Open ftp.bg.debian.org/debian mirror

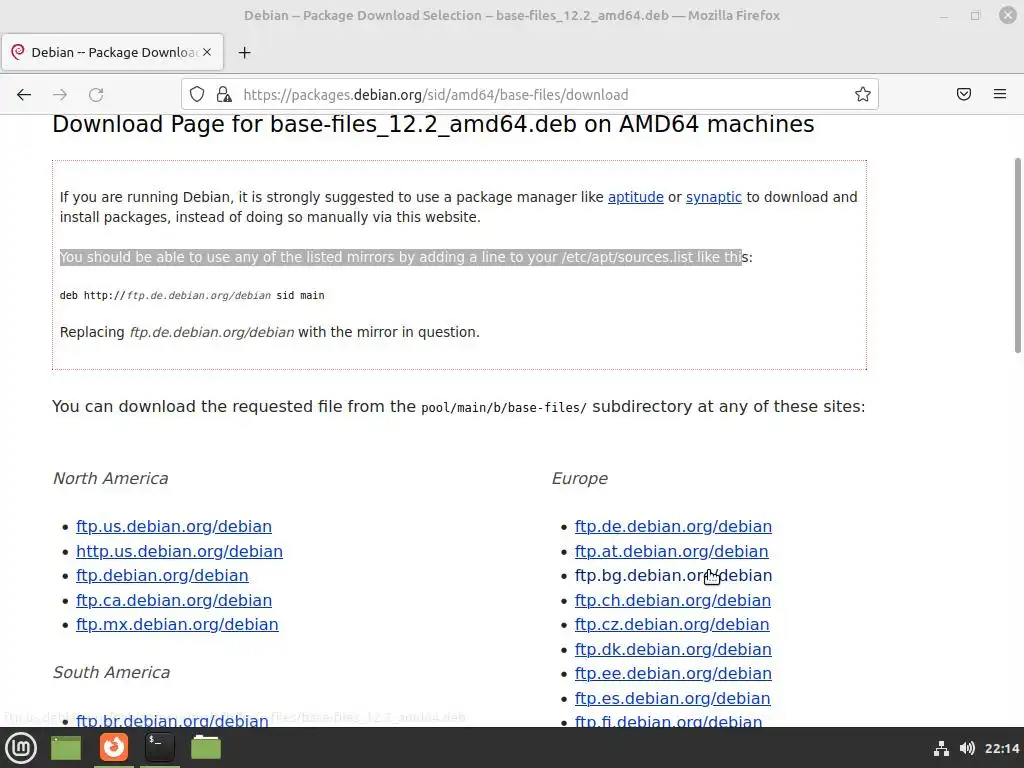(x=673, y=575)
